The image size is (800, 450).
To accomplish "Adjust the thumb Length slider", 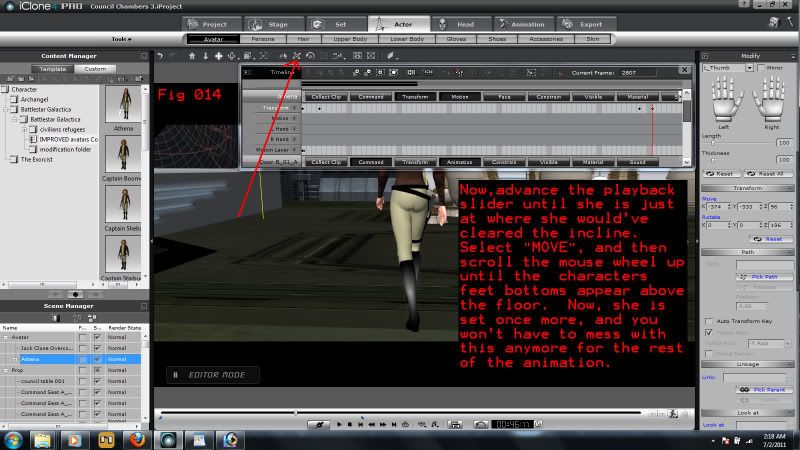I will pos(713,143).
